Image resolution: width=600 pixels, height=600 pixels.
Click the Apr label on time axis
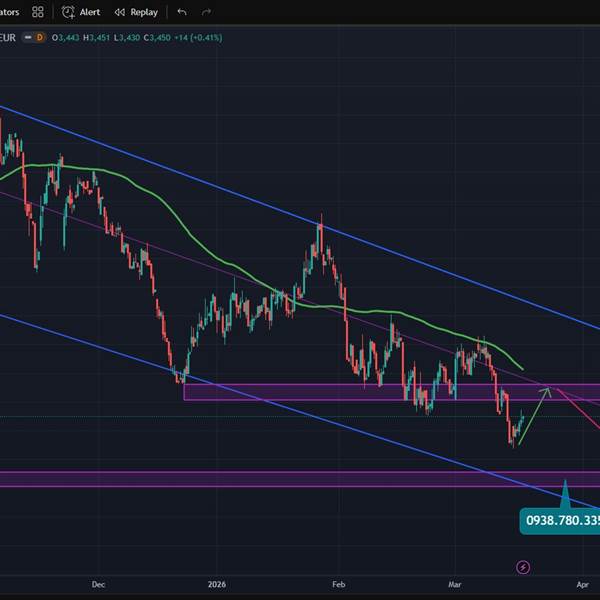[582, 584]
